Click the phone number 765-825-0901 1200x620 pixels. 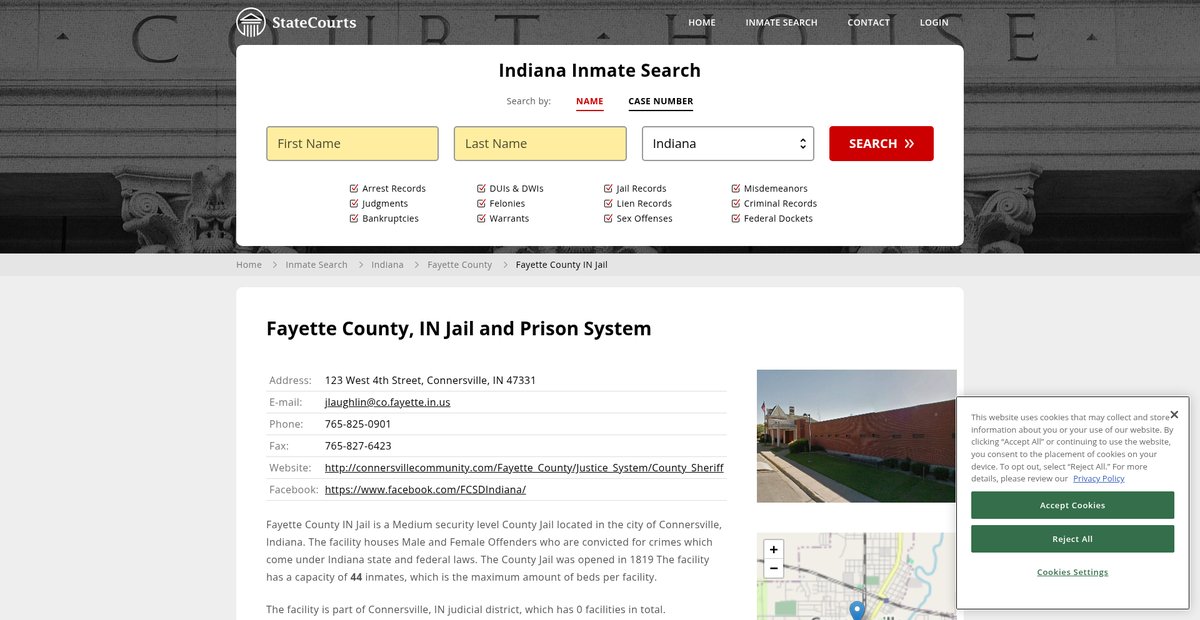pos(358,424)
